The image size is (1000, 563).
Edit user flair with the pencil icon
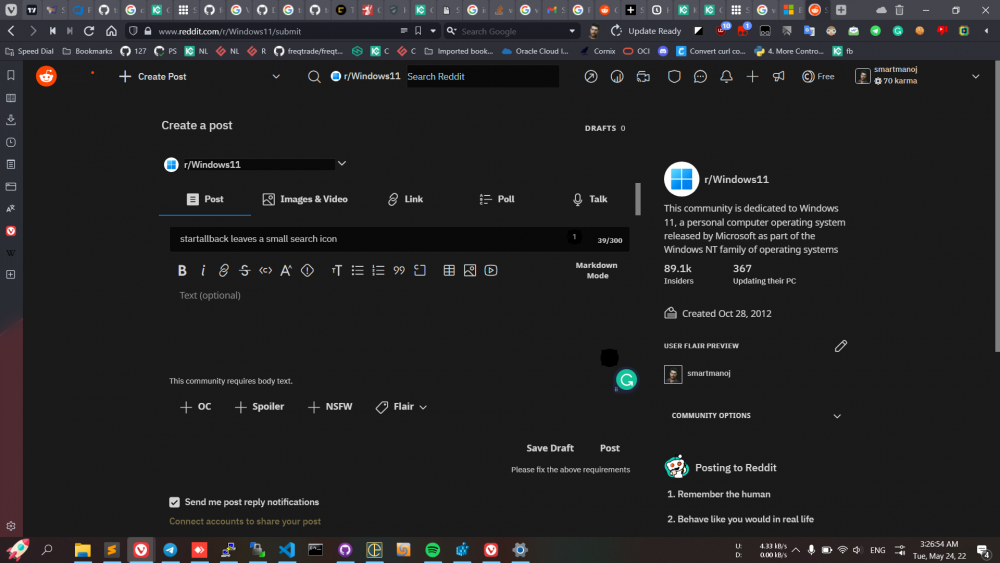pyautogui.click(x=840, y=346)
